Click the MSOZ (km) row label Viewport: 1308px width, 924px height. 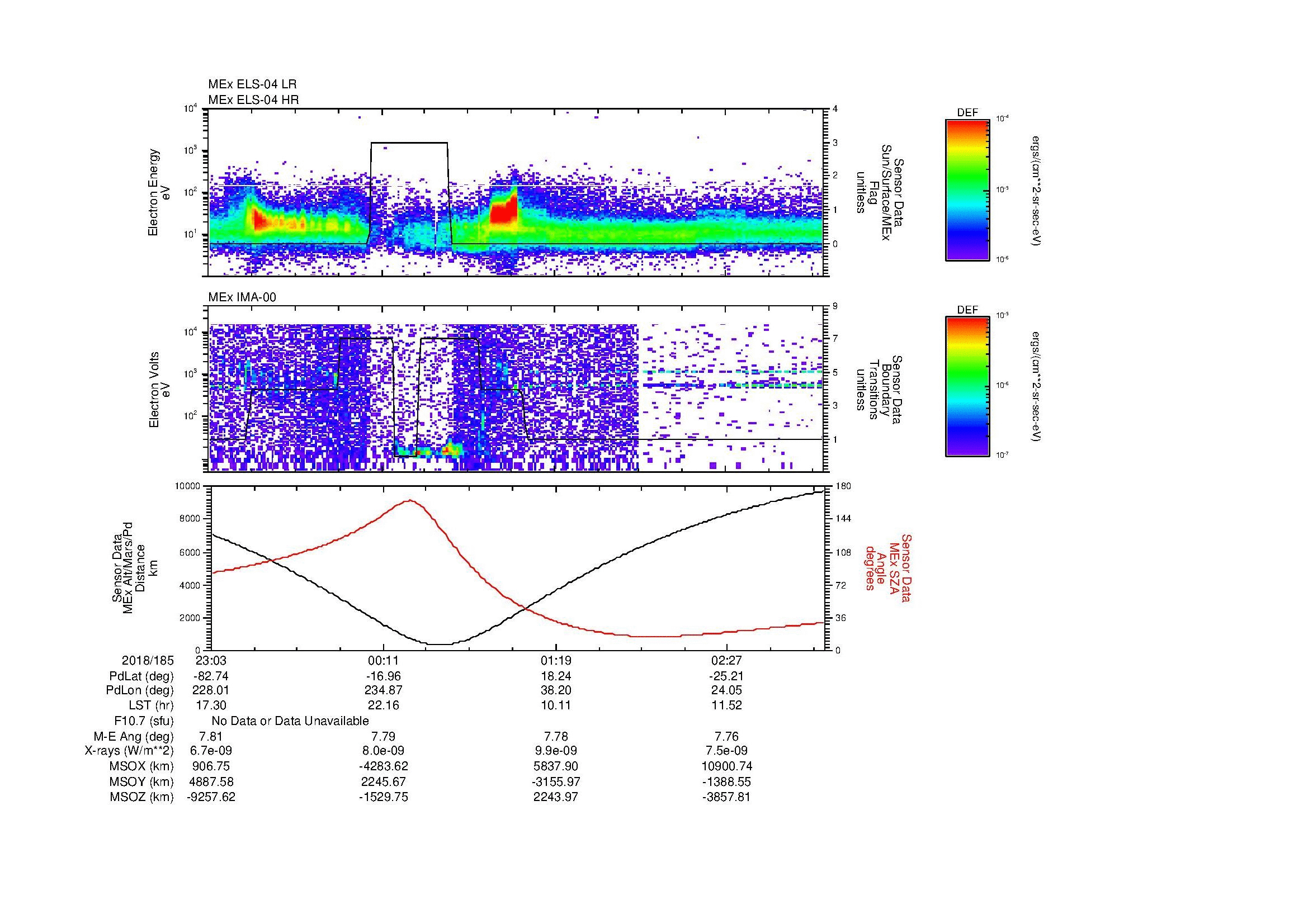[x=142, y=797]
